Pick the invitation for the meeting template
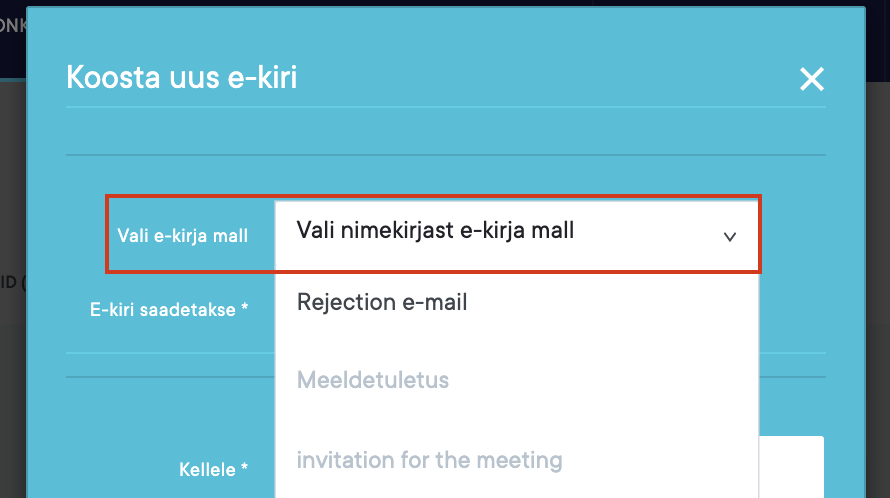 click(429, 460)
